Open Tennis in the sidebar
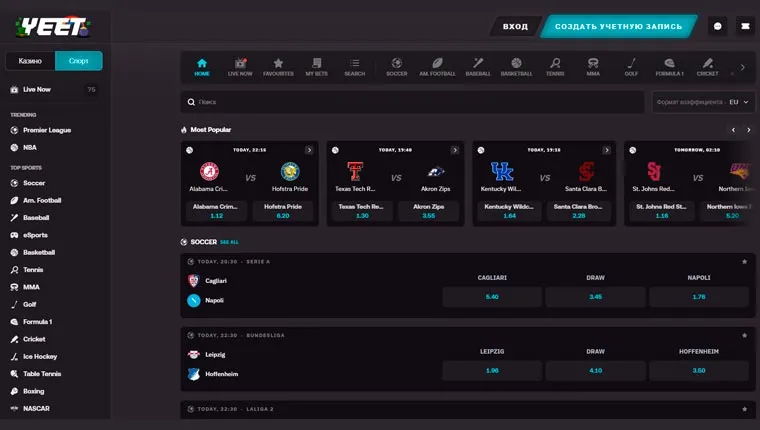760x430 pixels. point(33,270)
